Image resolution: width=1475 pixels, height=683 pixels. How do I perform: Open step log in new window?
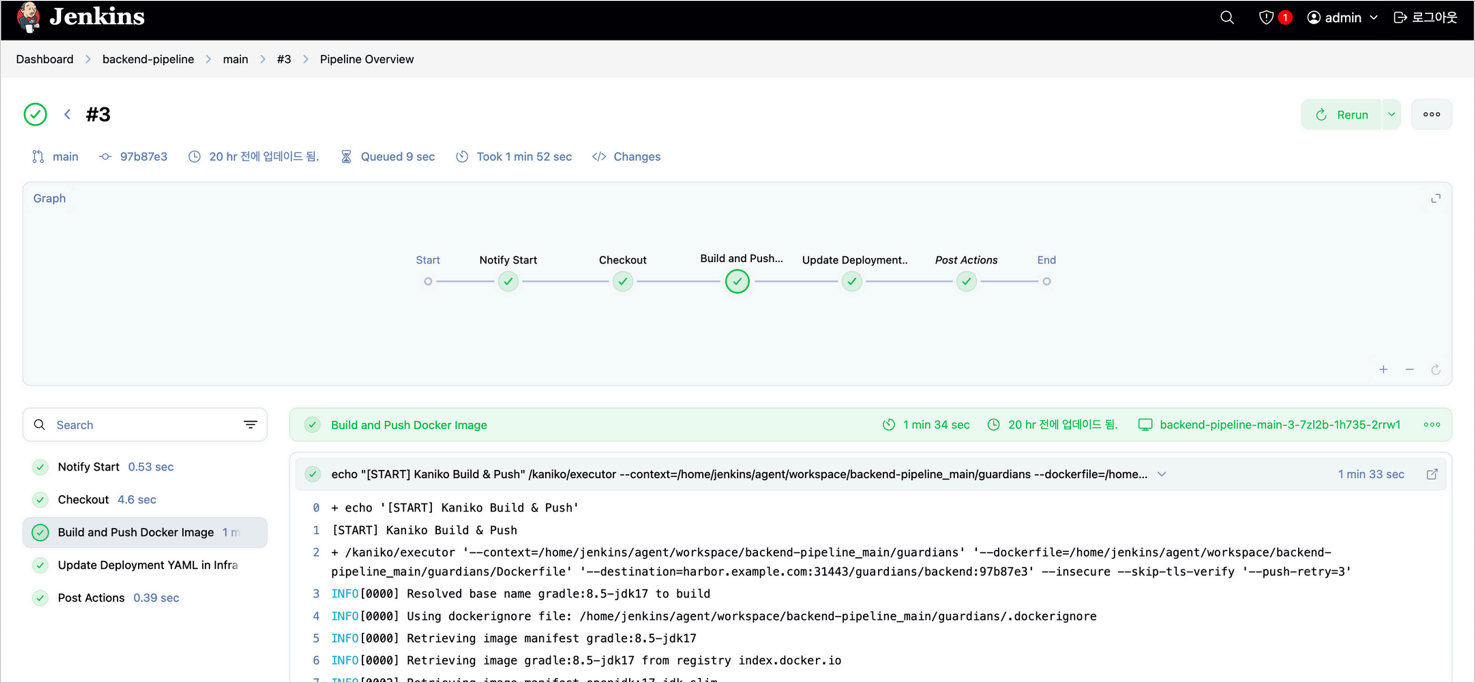[x=1432, y=474]
